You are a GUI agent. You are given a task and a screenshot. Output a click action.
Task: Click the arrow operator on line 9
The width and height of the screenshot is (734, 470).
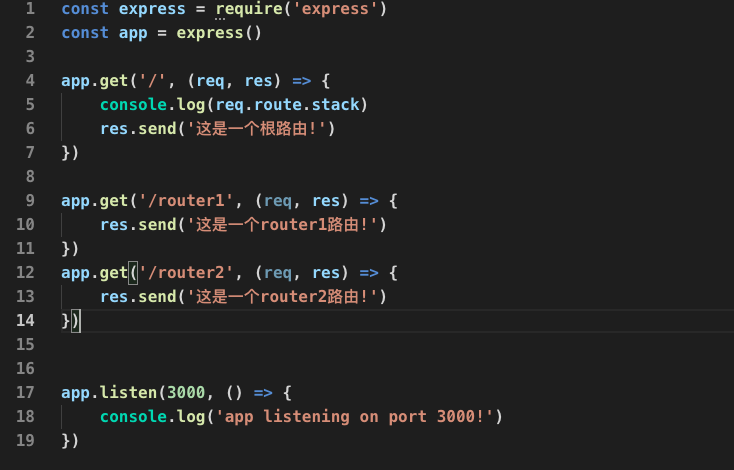[x=369, y=201]
